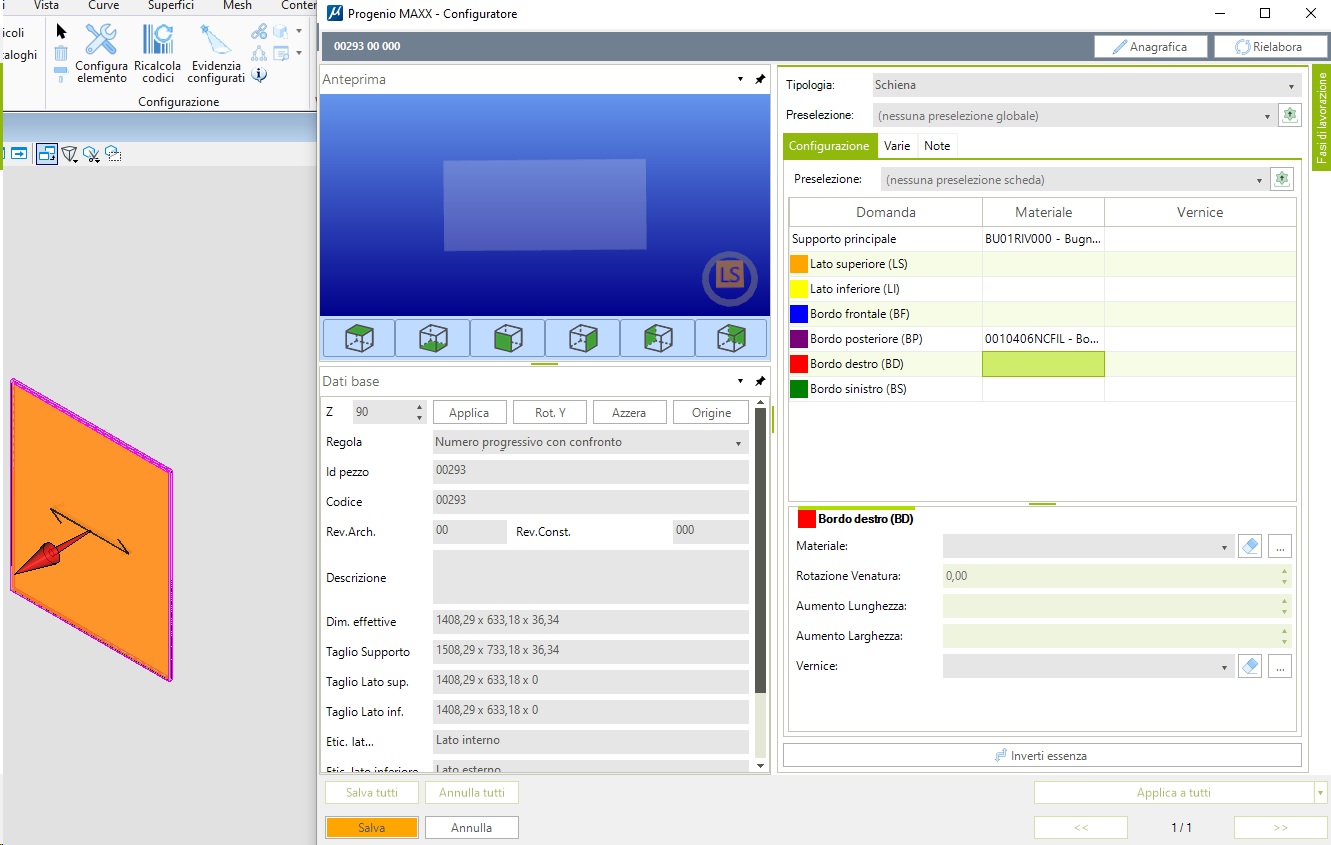
Task: Click the Salva button
Action: pos(372,828)
